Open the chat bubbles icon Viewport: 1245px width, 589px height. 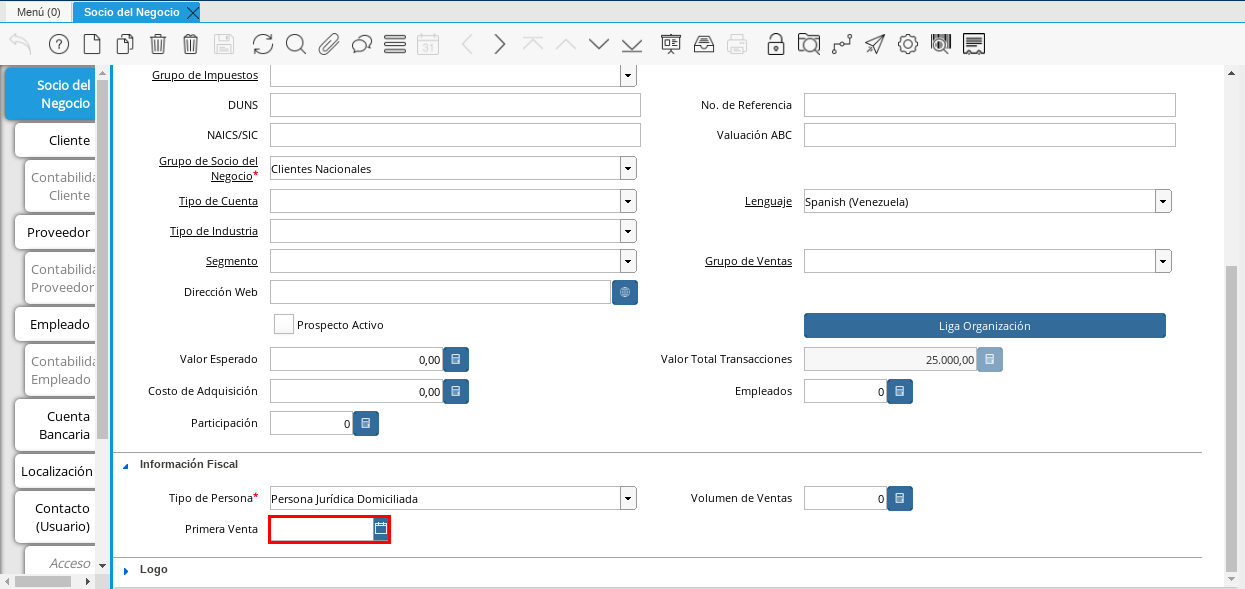[362, 44]
